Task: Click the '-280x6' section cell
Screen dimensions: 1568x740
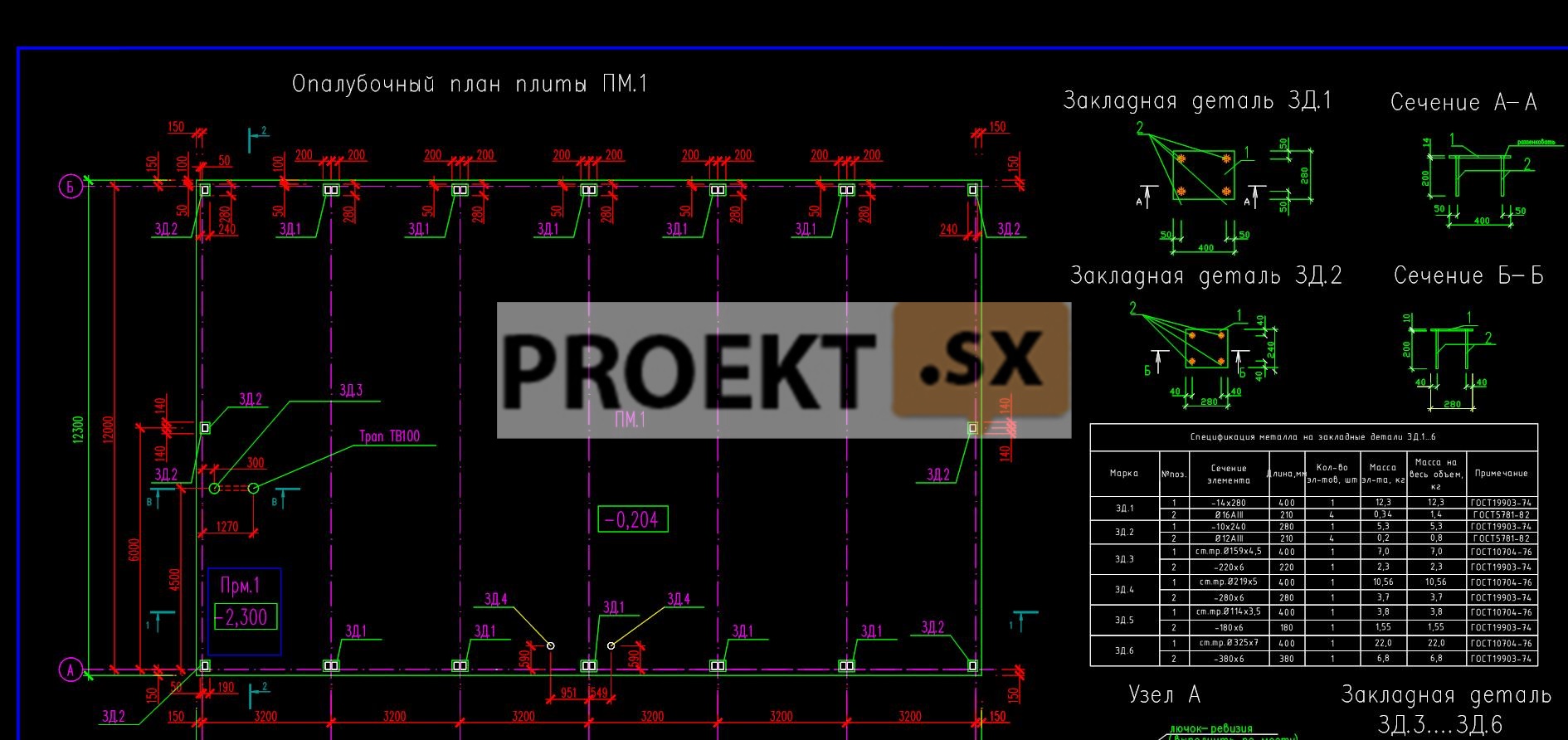Action: click(1229, 597)
